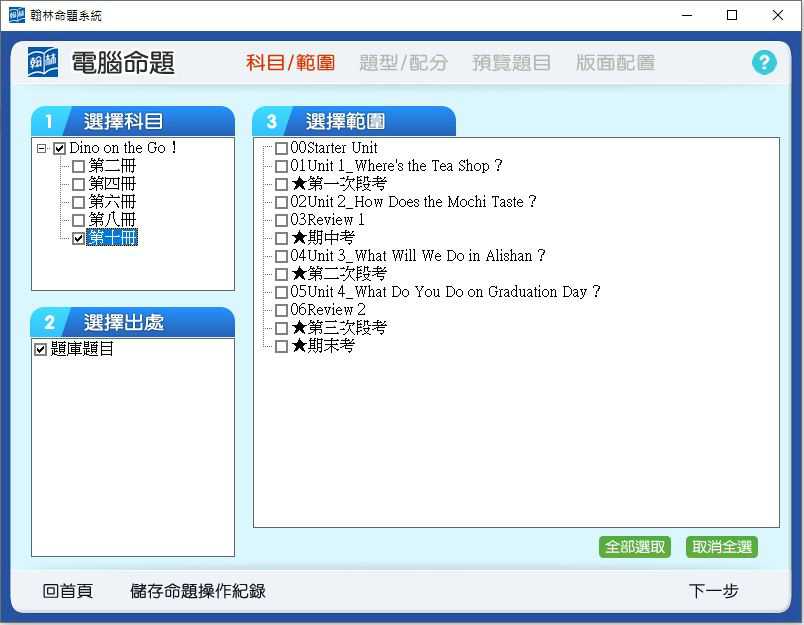The width and height of the screenshot is (804, 625).
Task: Check 04Unit 3_What Will We Do in Alishan box
Action: click(x=282, y=256)
